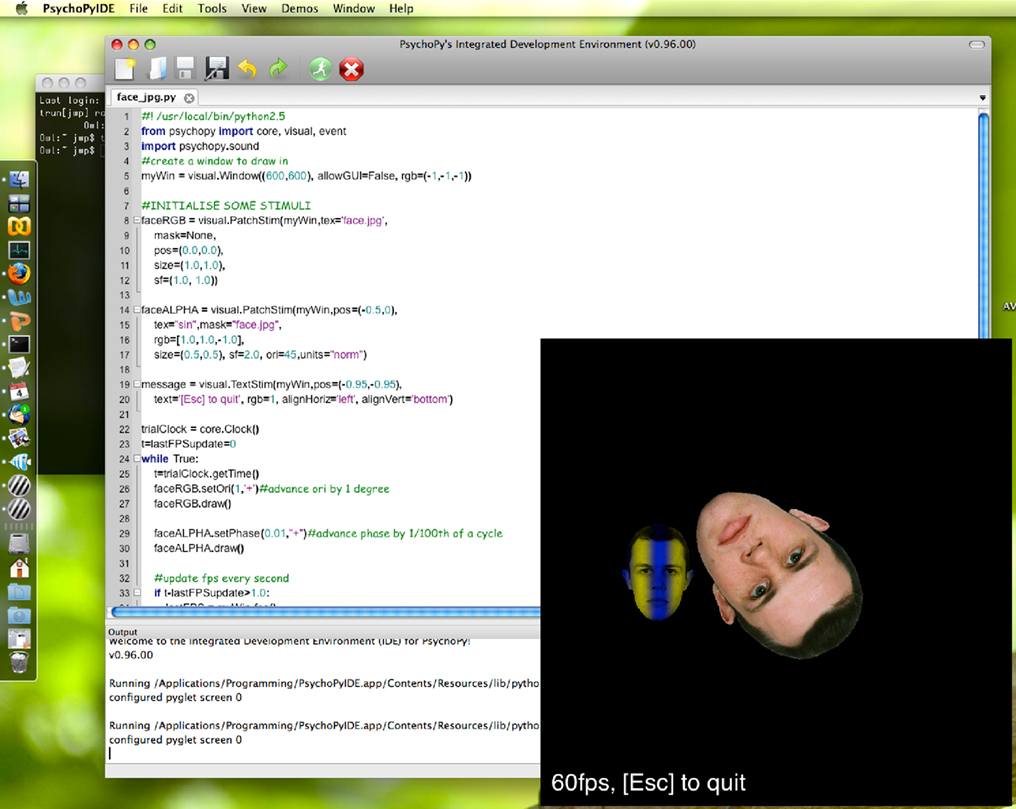Open Activity Monitor from the dock
This screenshot has height=809, width=1016.
click(x=19, y=250)
